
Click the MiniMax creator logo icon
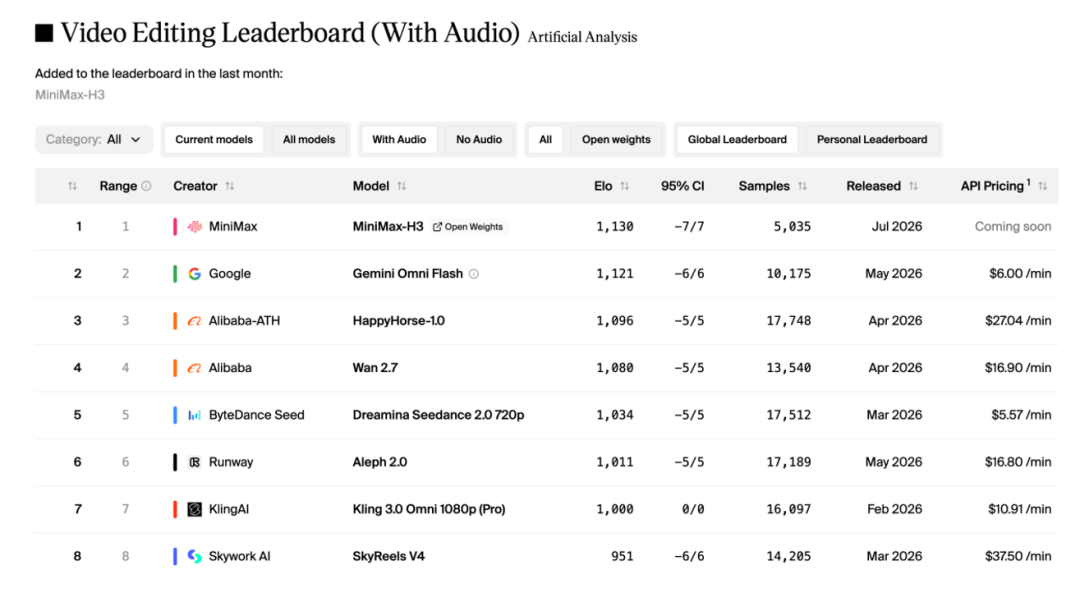click(x=195, y=227)
